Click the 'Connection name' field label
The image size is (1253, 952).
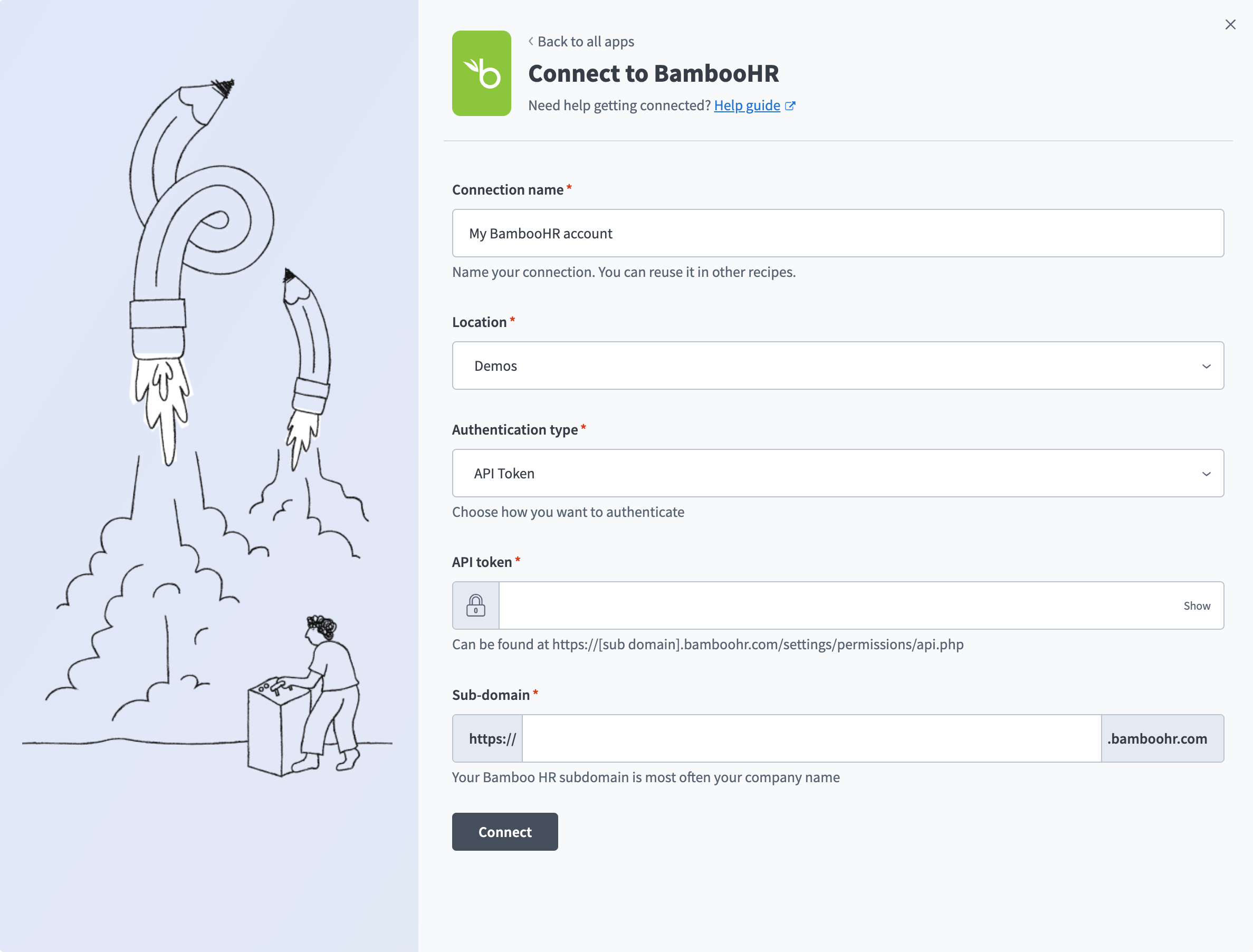[x=508, y=189]
